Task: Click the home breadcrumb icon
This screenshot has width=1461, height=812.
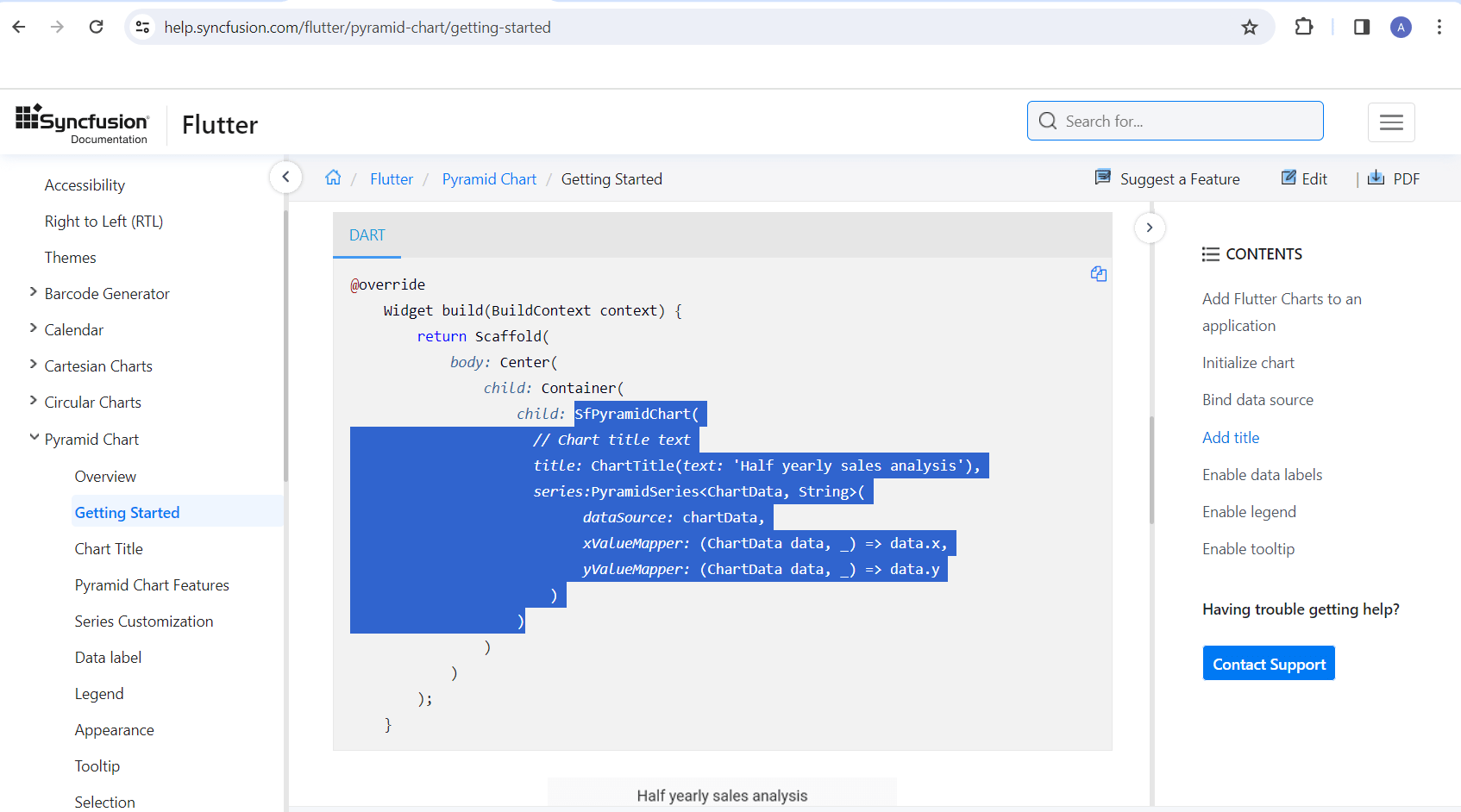Action: point(333,178)
